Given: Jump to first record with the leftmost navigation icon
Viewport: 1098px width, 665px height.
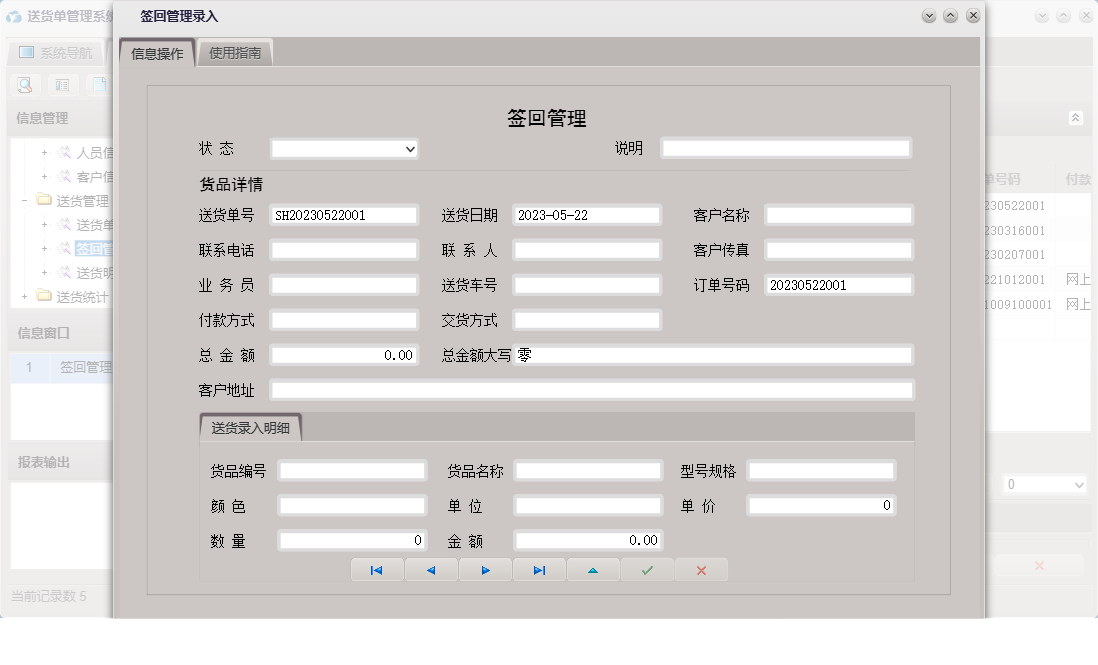Looking at the screenshot, I should pyautogui.click(x=377, y=569).
